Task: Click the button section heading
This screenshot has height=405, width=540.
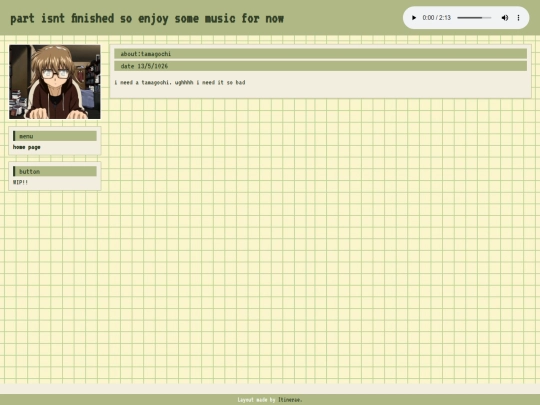Action: [x=55, y=172]
